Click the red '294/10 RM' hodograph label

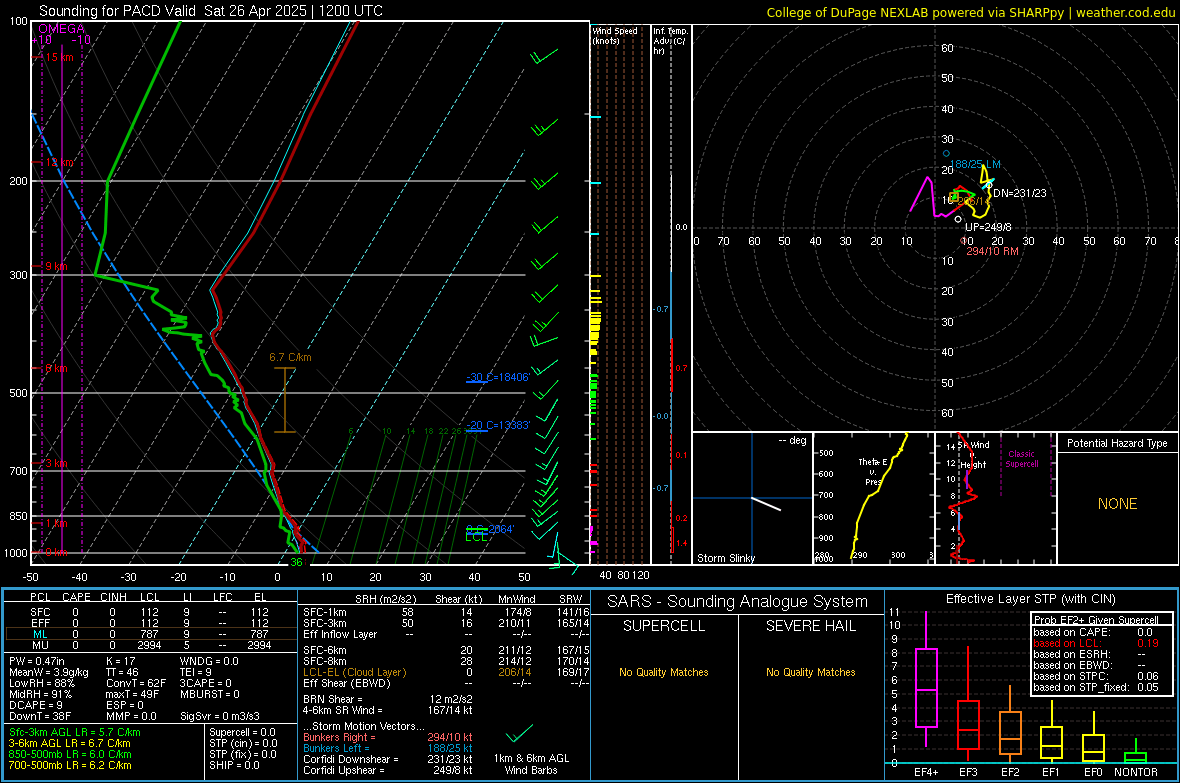pos(992,251)
